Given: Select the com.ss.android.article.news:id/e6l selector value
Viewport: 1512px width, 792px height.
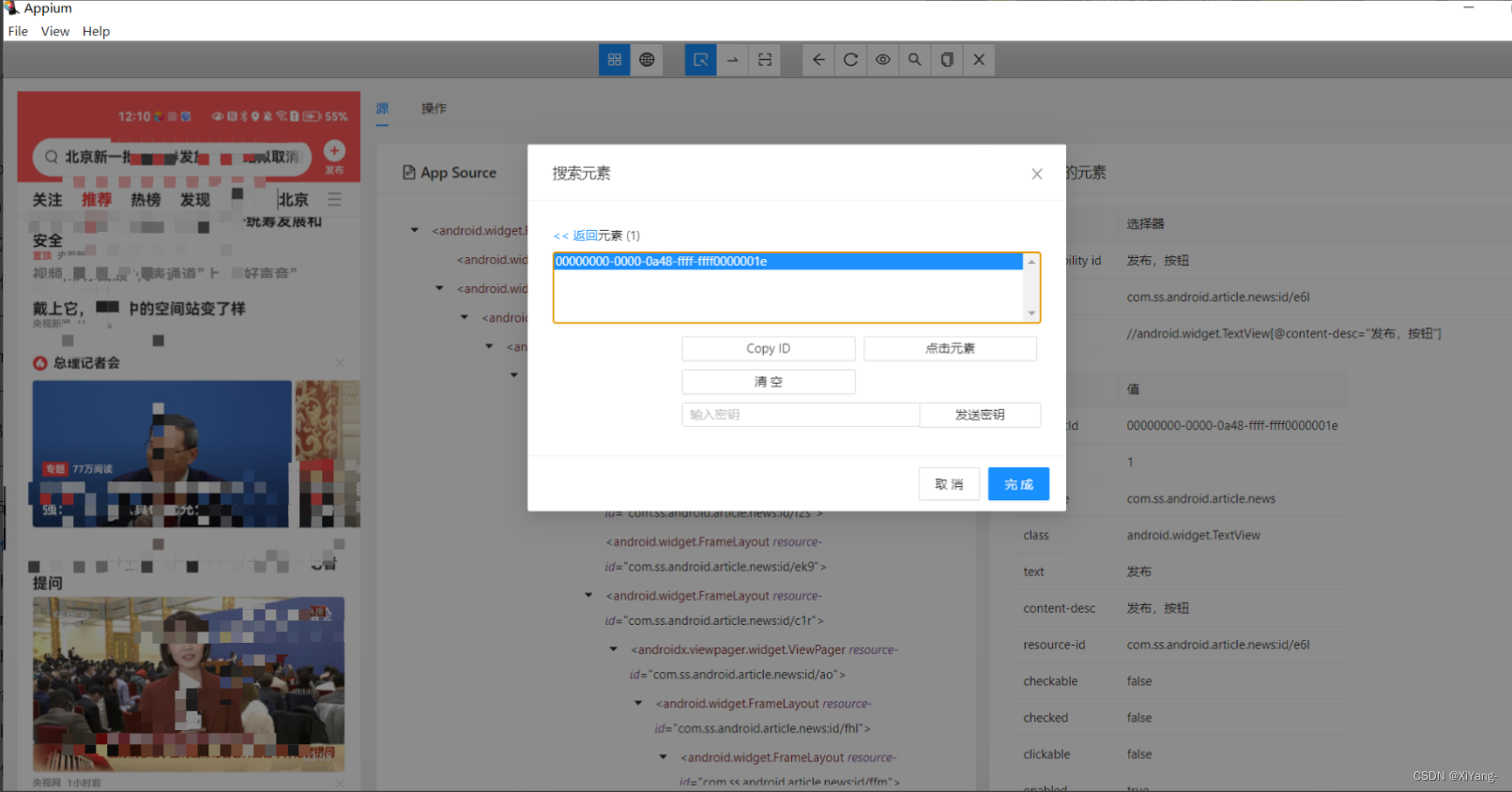Looking at the screenshot, I should [x=1218, y=297].
